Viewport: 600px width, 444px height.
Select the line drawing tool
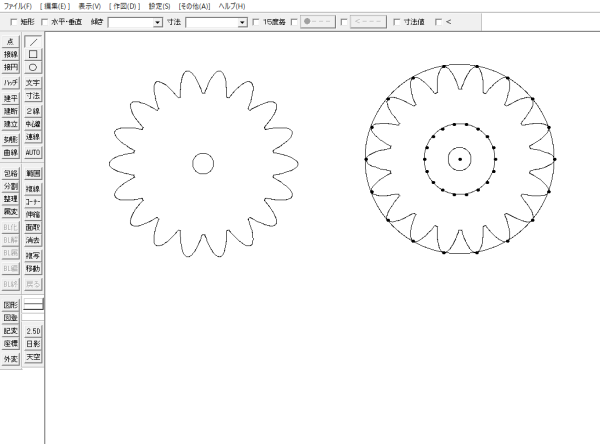33,41
